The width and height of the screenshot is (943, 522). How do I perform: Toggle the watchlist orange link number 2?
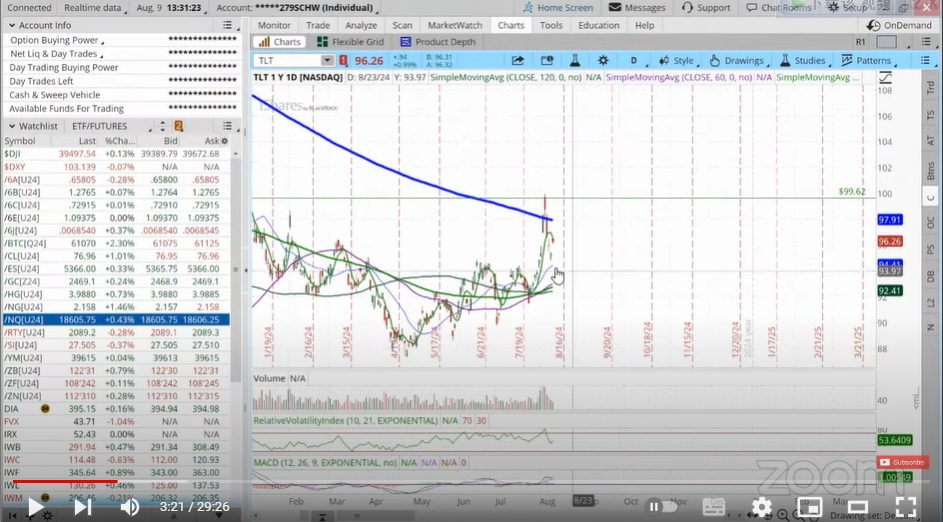click(x=179, y=126)
